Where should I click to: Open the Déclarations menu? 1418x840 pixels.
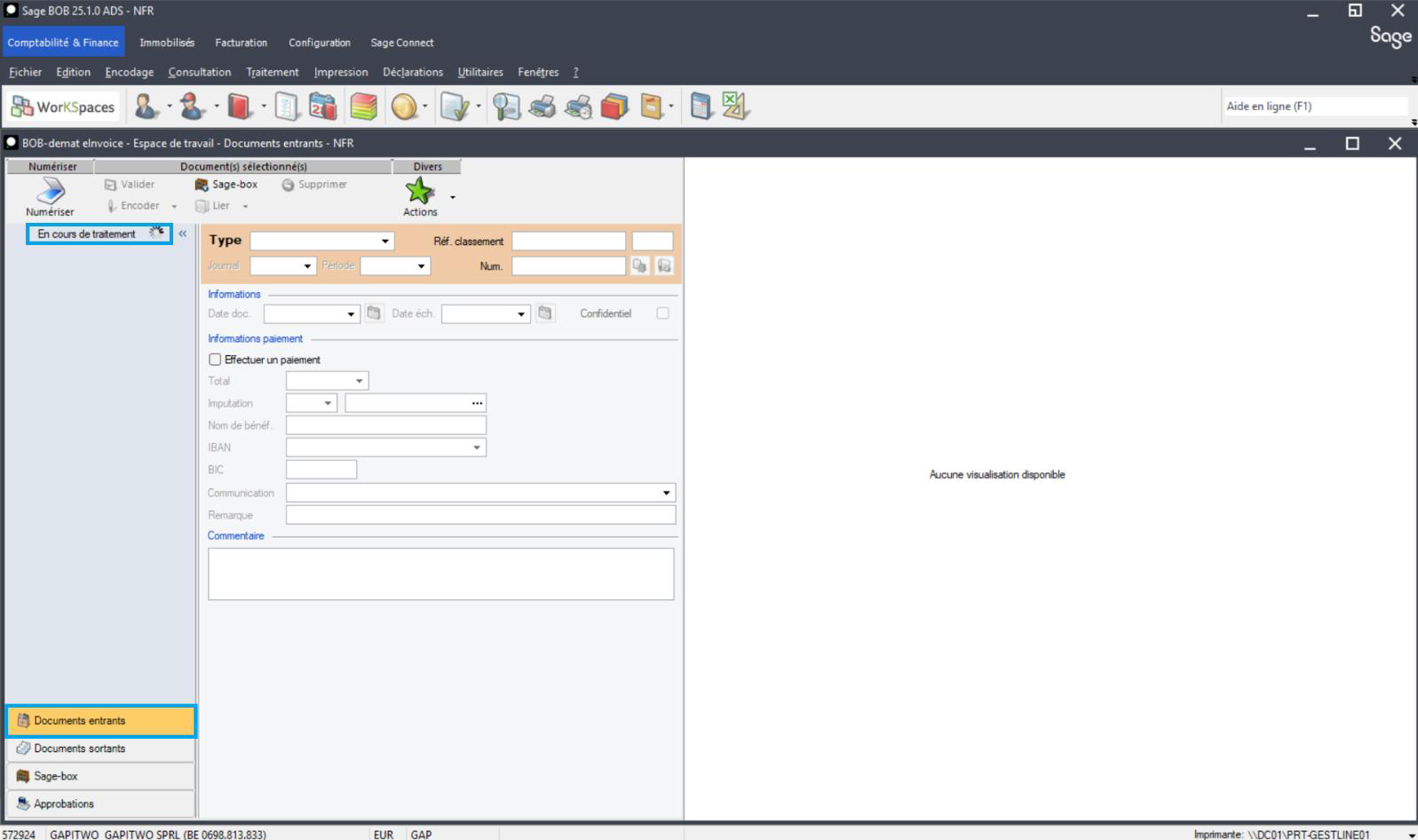click(x=412, y=72)
